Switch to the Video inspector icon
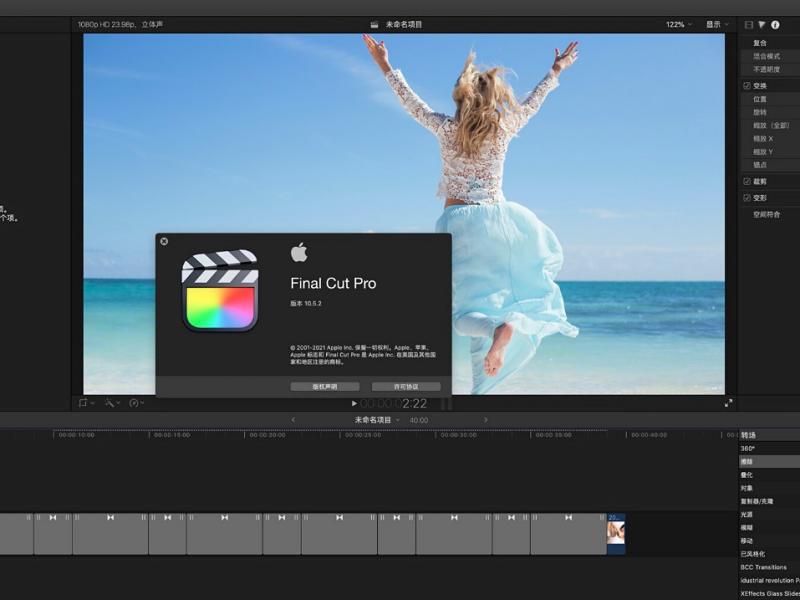Viewport: 800px width, 600px height. coord(748,24)
